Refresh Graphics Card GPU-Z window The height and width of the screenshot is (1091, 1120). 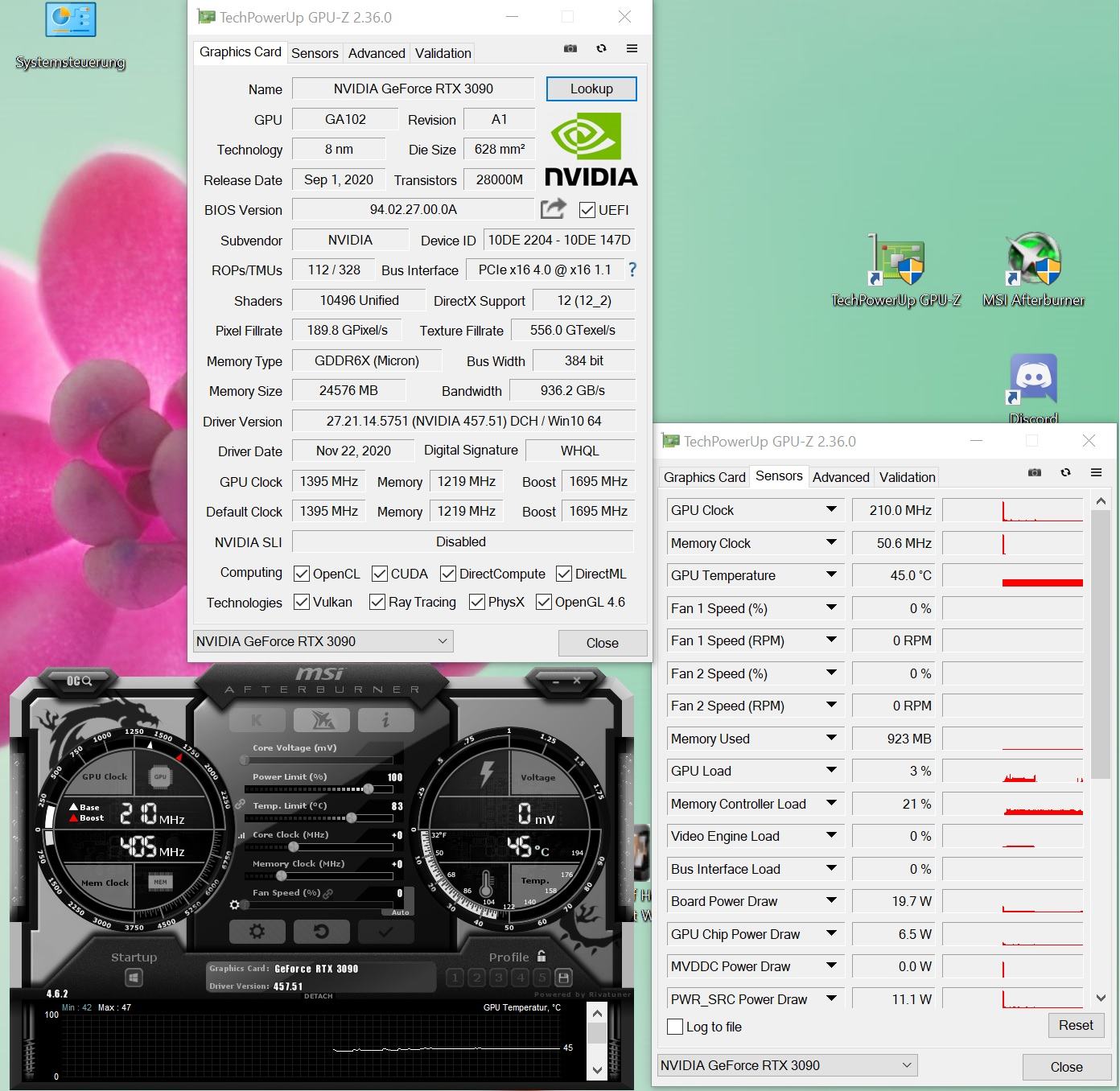601,49
